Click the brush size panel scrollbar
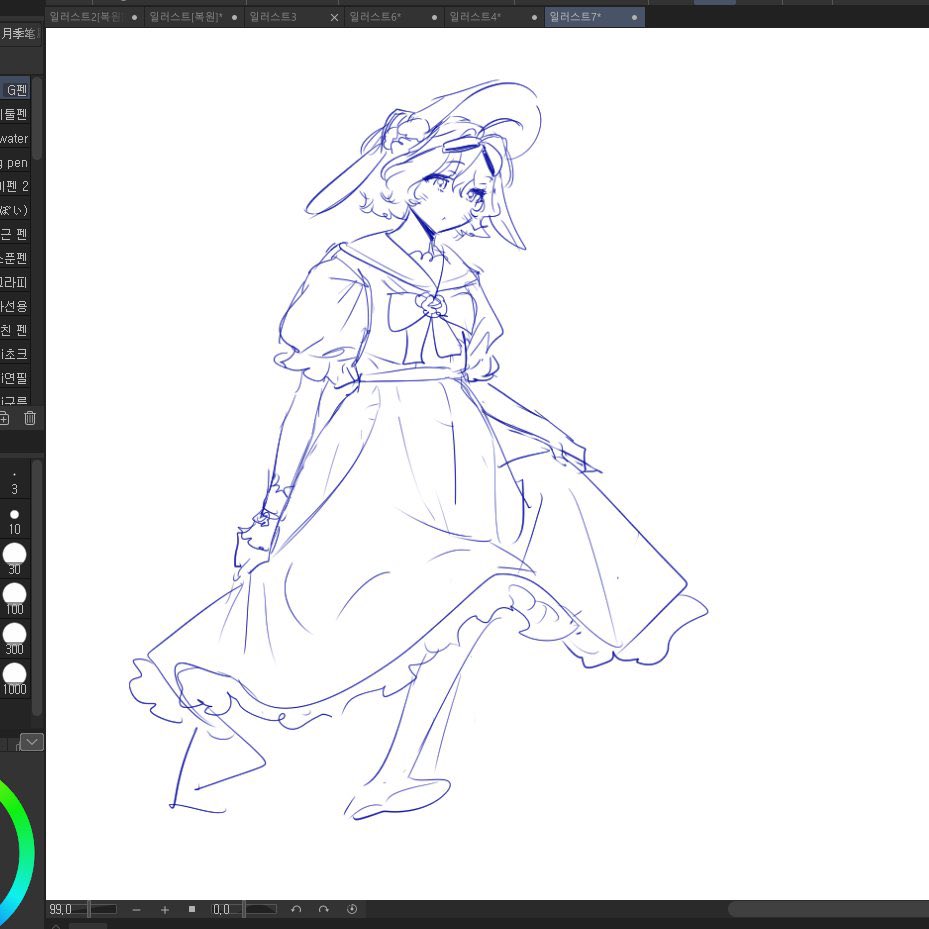The image size is (929, 929). click(x=37, y=587)
